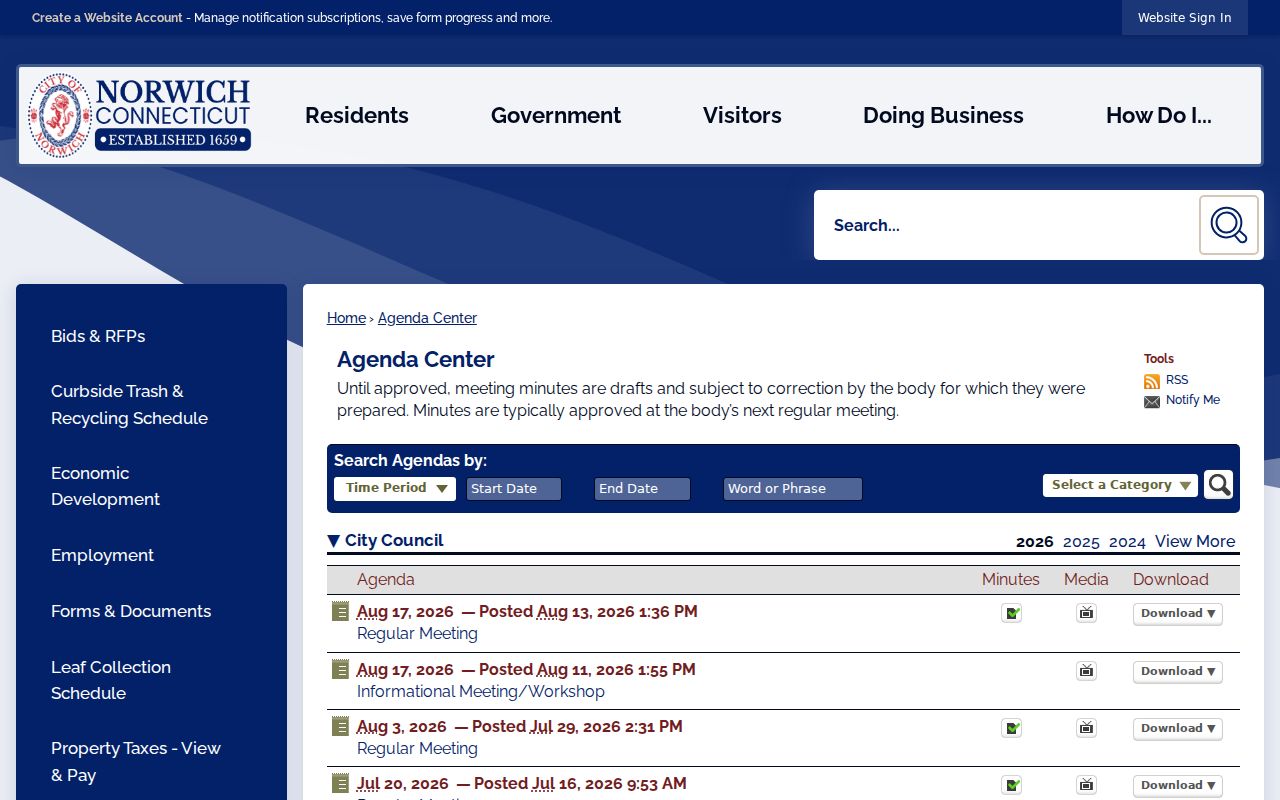
Task: Open the Select a Category dropdown
Action: (1120, 485)
